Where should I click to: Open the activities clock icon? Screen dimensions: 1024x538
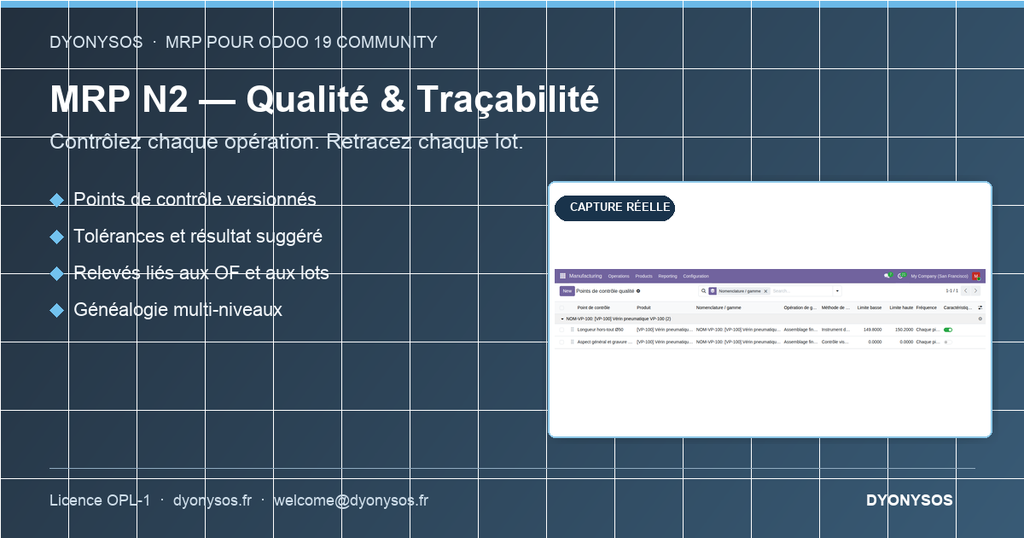(901, 276)
